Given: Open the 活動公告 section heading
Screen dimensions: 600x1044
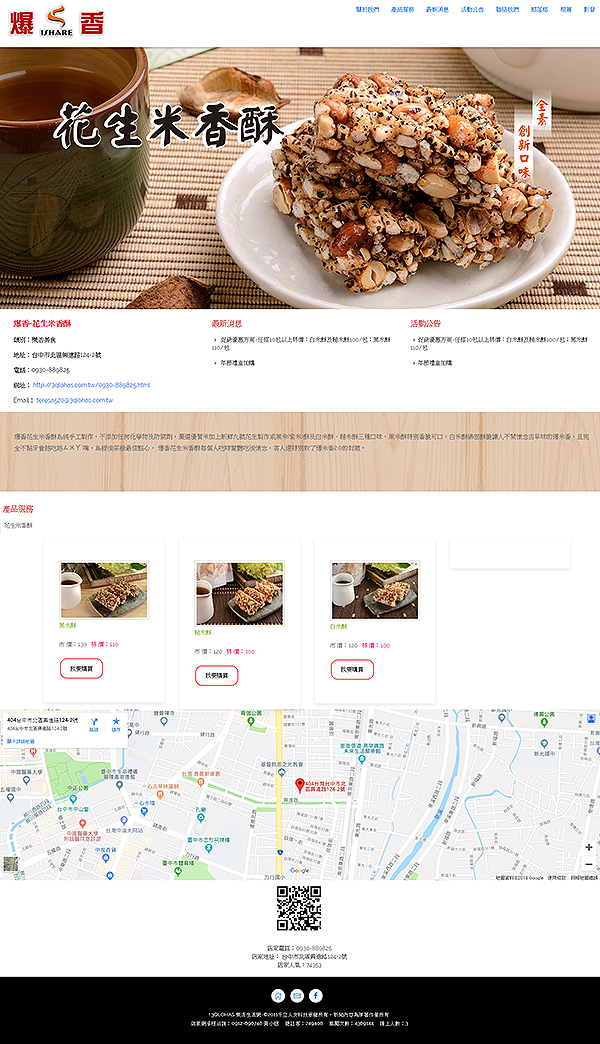Looking at the screenshot, I should point(426,324).
